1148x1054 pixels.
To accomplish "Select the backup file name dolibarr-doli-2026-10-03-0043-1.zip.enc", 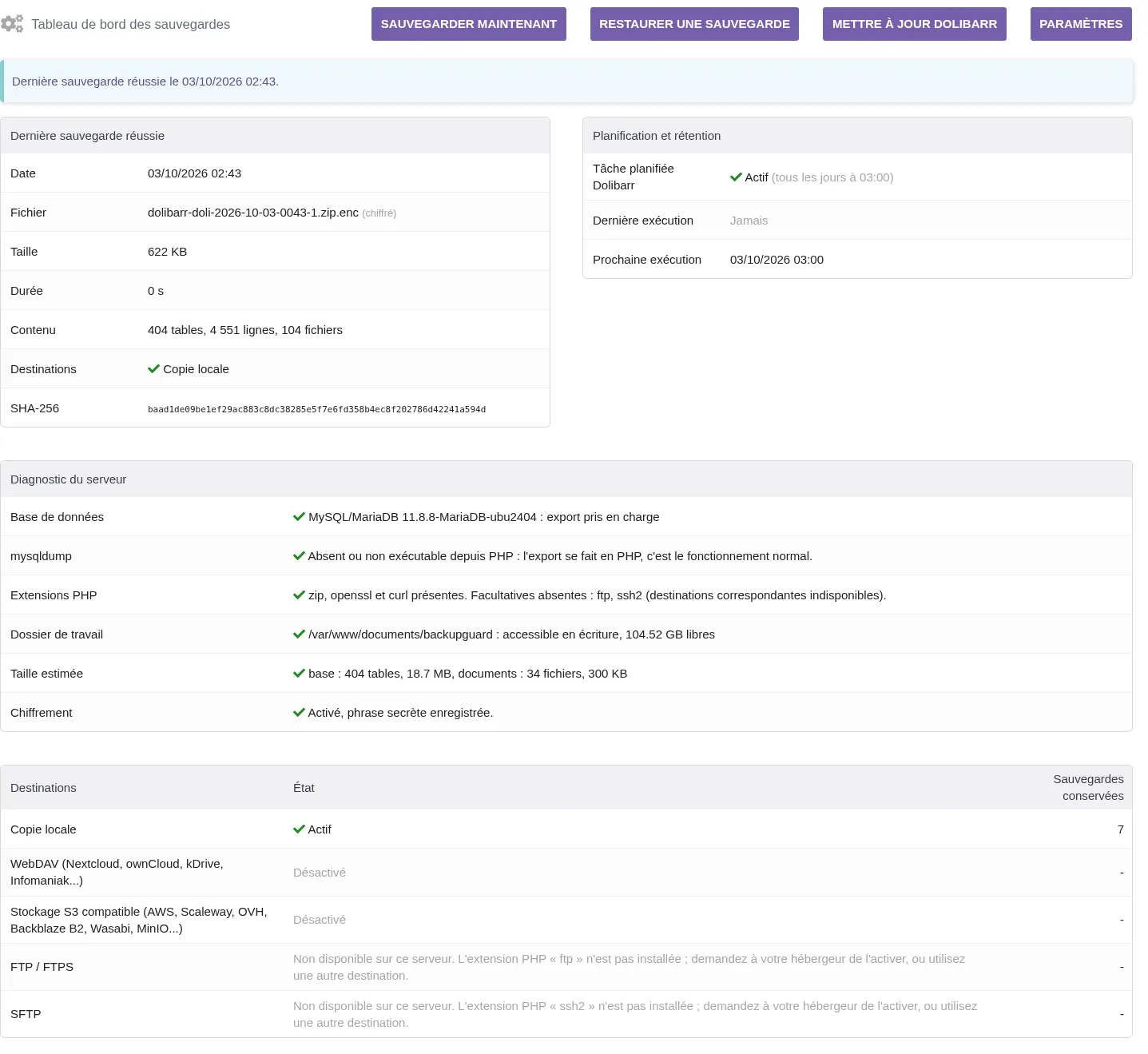I will 253,213.
